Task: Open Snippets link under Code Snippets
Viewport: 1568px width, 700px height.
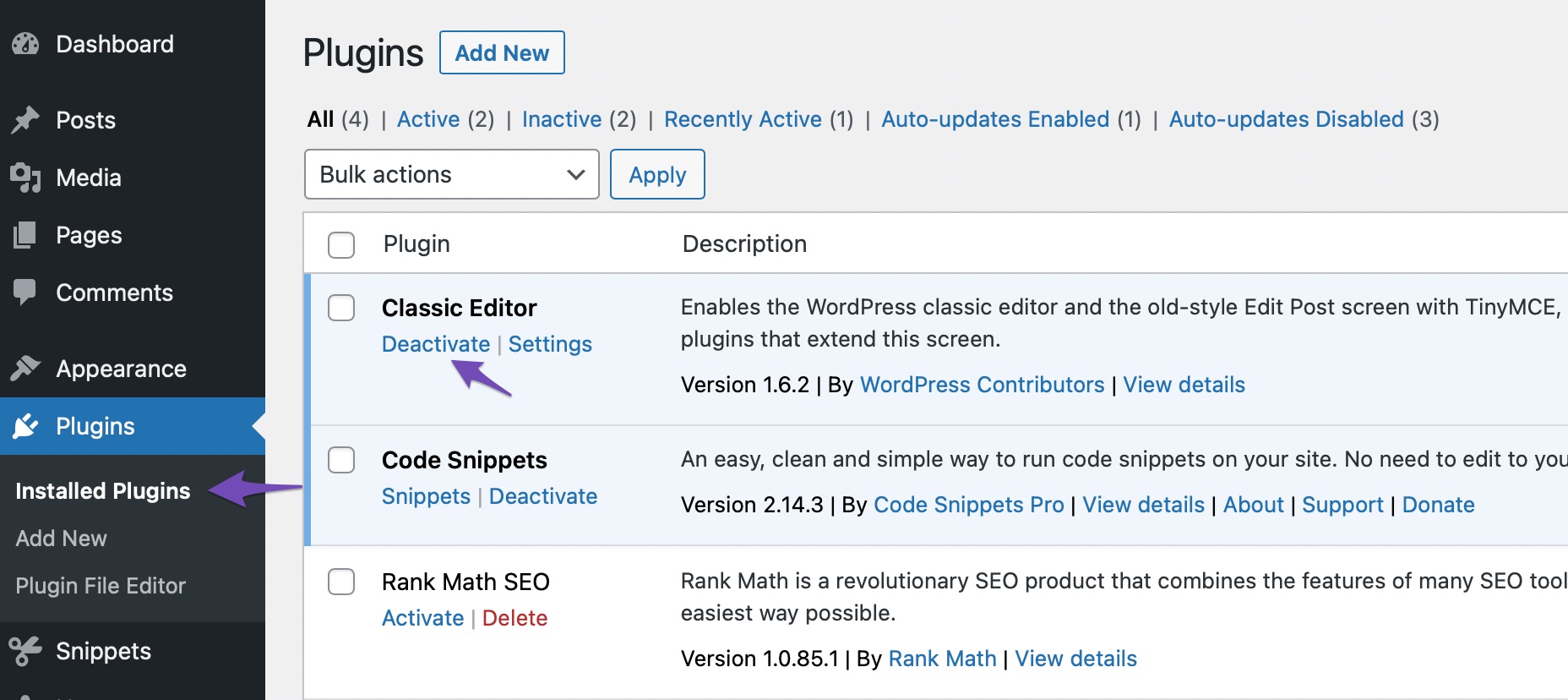Action: point(426,496)
